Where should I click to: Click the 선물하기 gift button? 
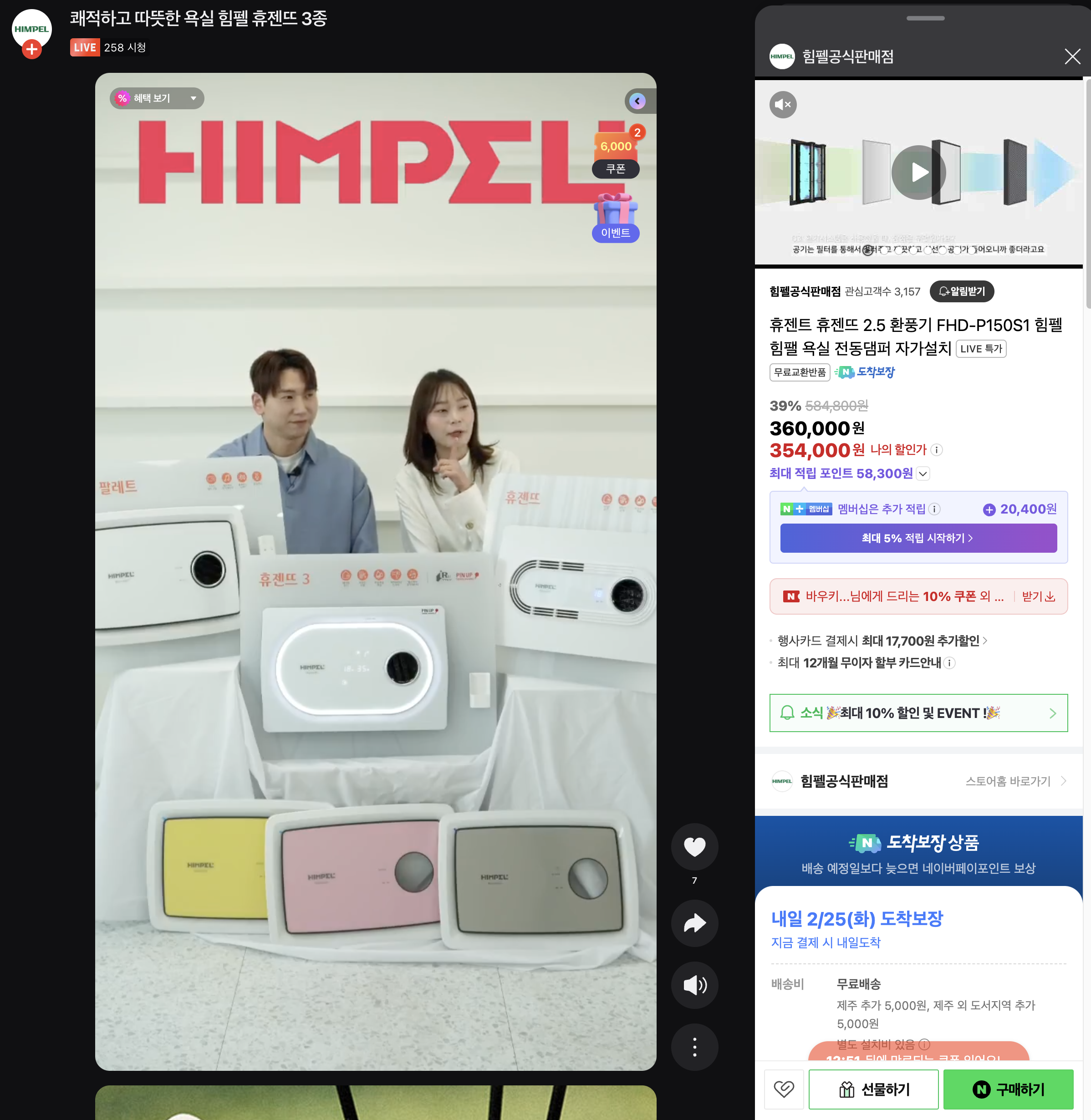click(873, 1089)
